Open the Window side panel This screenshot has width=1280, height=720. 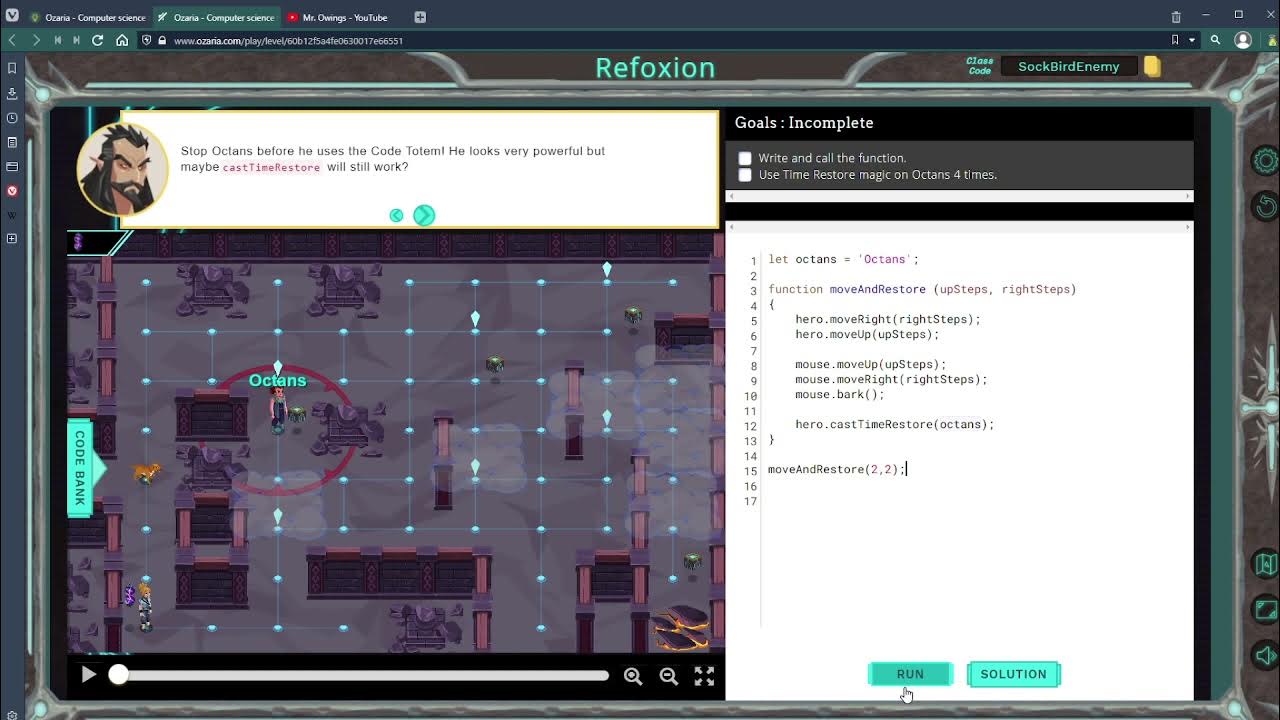12,166
